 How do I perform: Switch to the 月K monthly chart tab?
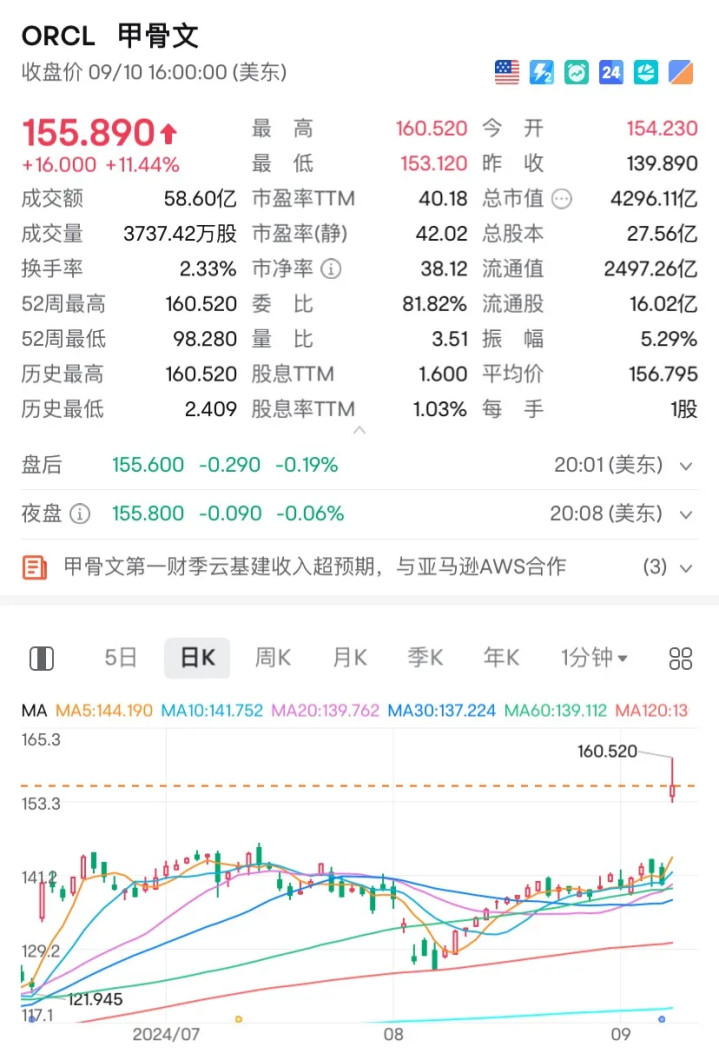pos(349,657)
